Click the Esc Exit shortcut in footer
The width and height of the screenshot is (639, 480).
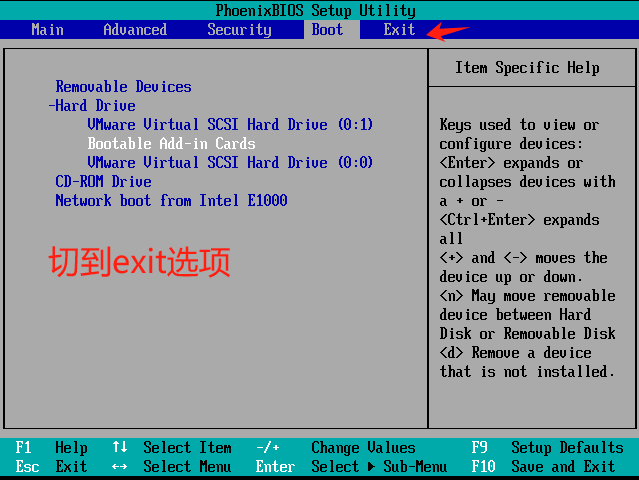(52, 467)
